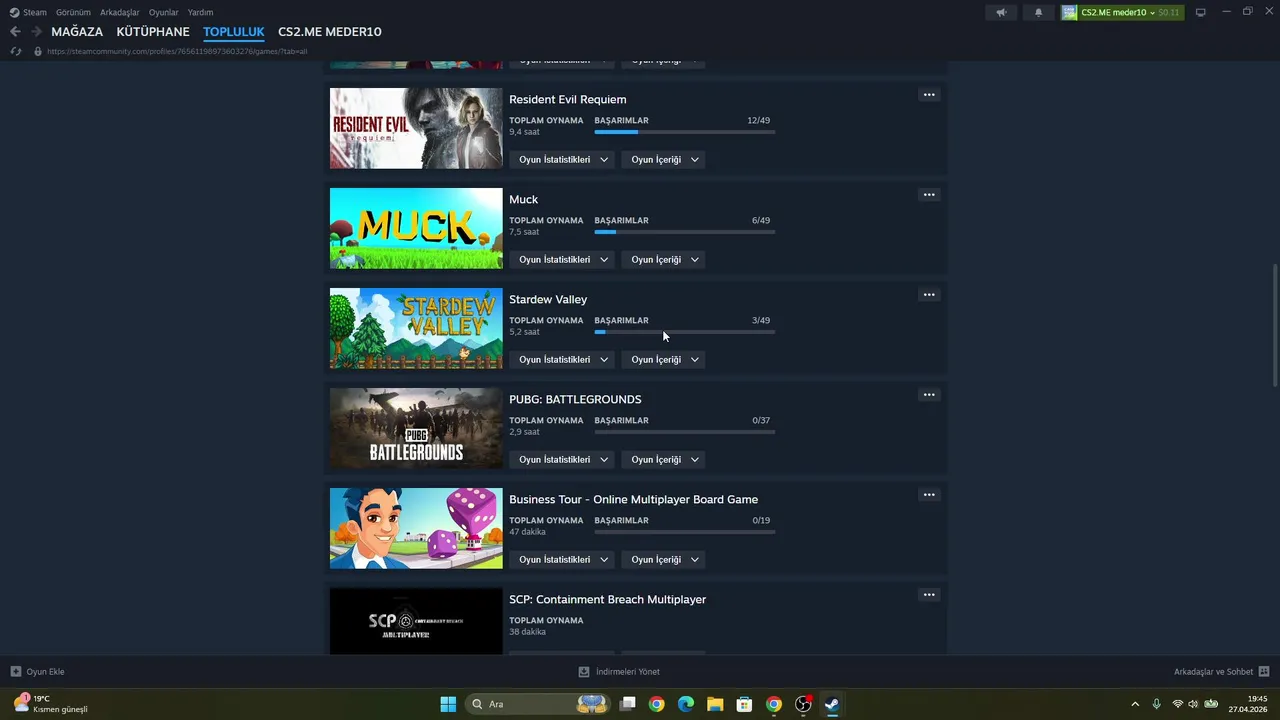Open SCP: Containment Breach three-dot menu
The width and height of the screenshot is (1280, 720).
tap(929, 595)
